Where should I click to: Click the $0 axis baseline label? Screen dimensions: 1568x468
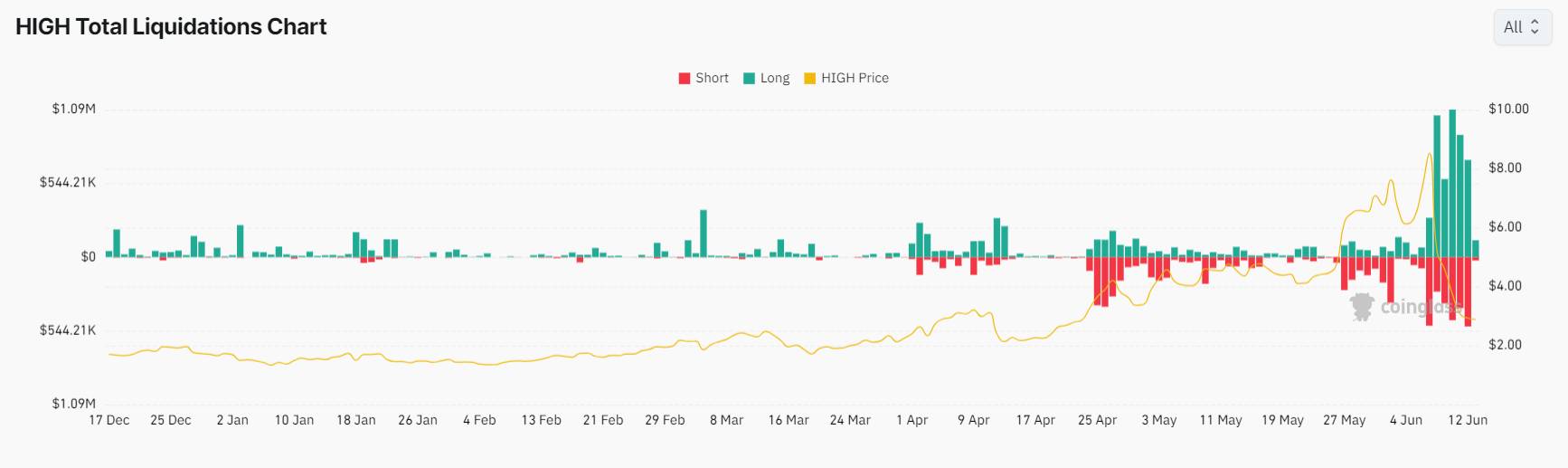88,257
